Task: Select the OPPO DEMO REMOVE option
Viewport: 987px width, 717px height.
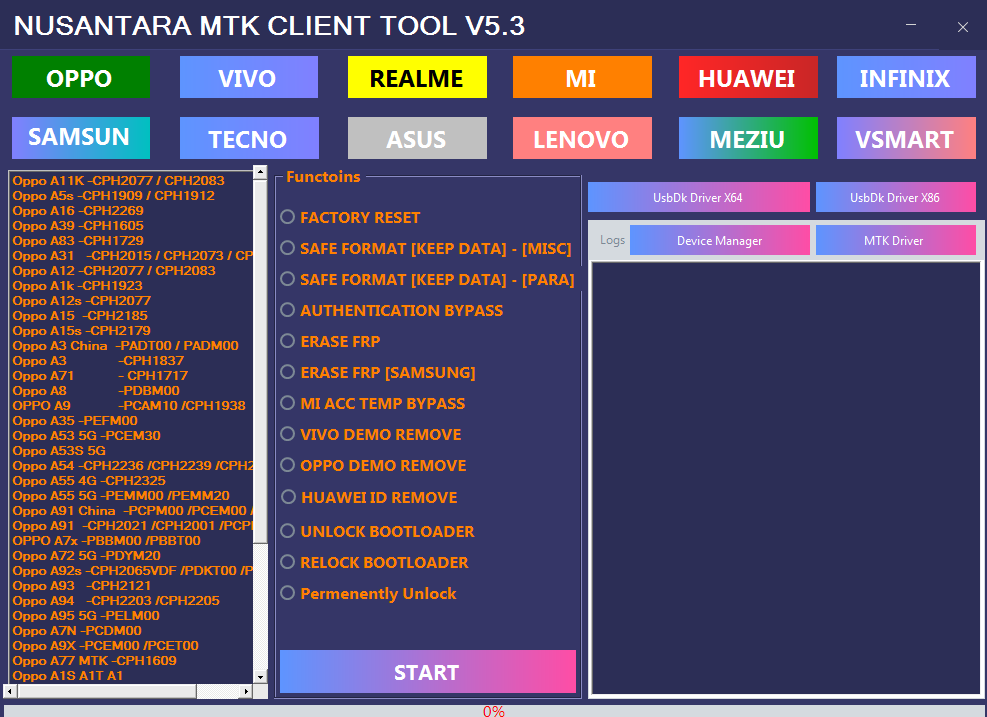Action: pos(288,465)
